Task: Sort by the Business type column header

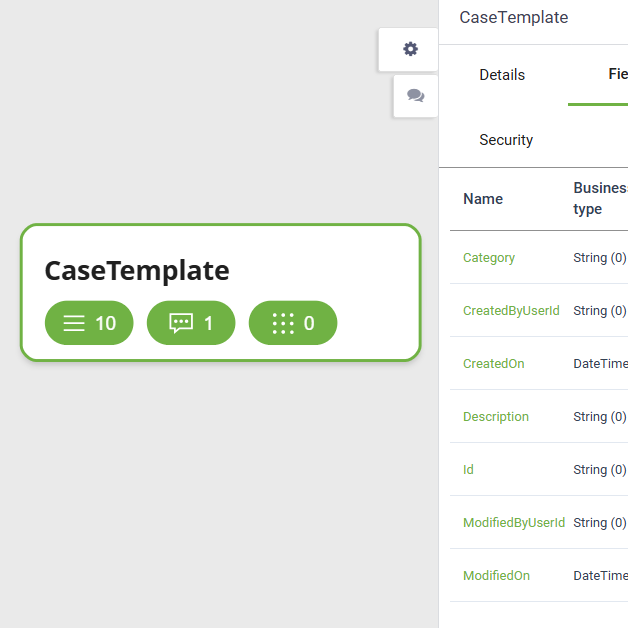Action: click(x=599, y=199)
